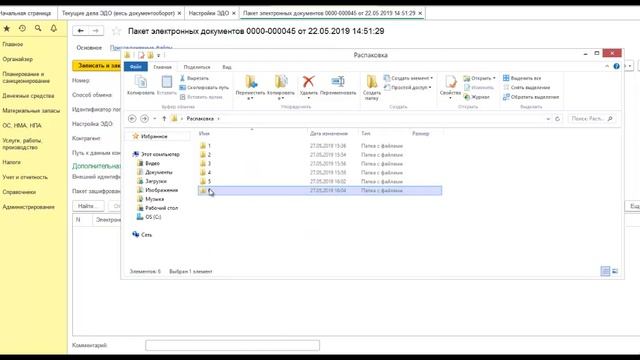
Task: Open Администрирование sidebar section
Action: pos(28,207)
